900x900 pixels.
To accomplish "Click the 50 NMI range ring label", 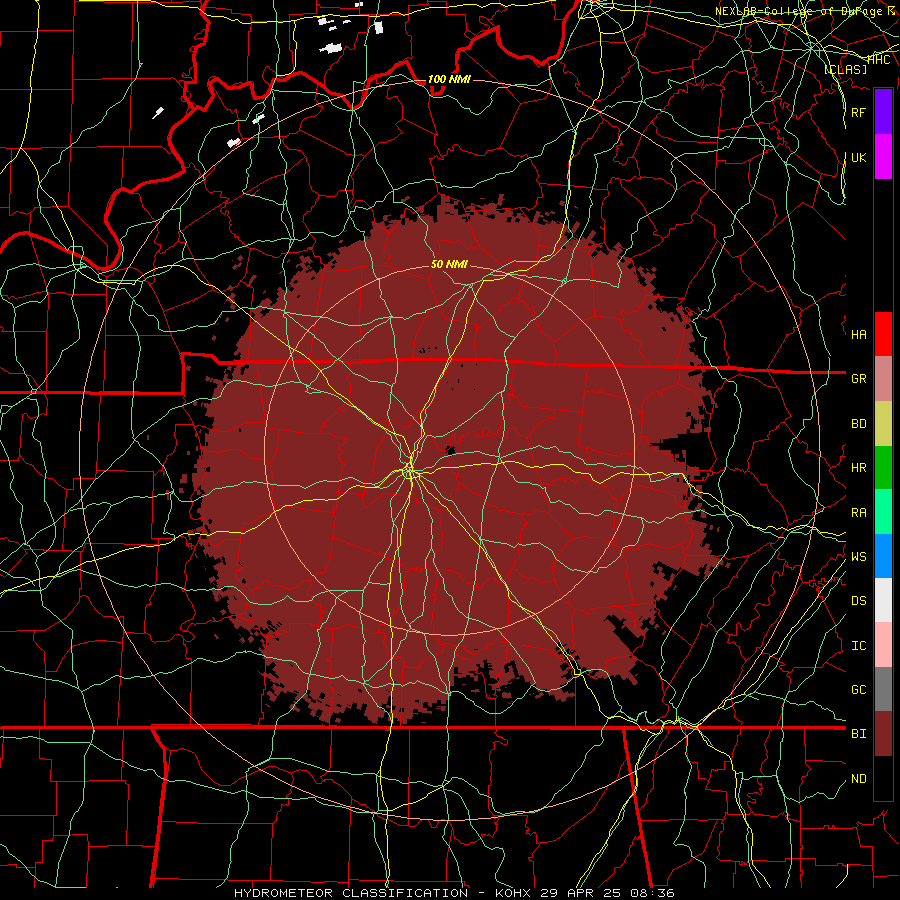I will (449, 264).
